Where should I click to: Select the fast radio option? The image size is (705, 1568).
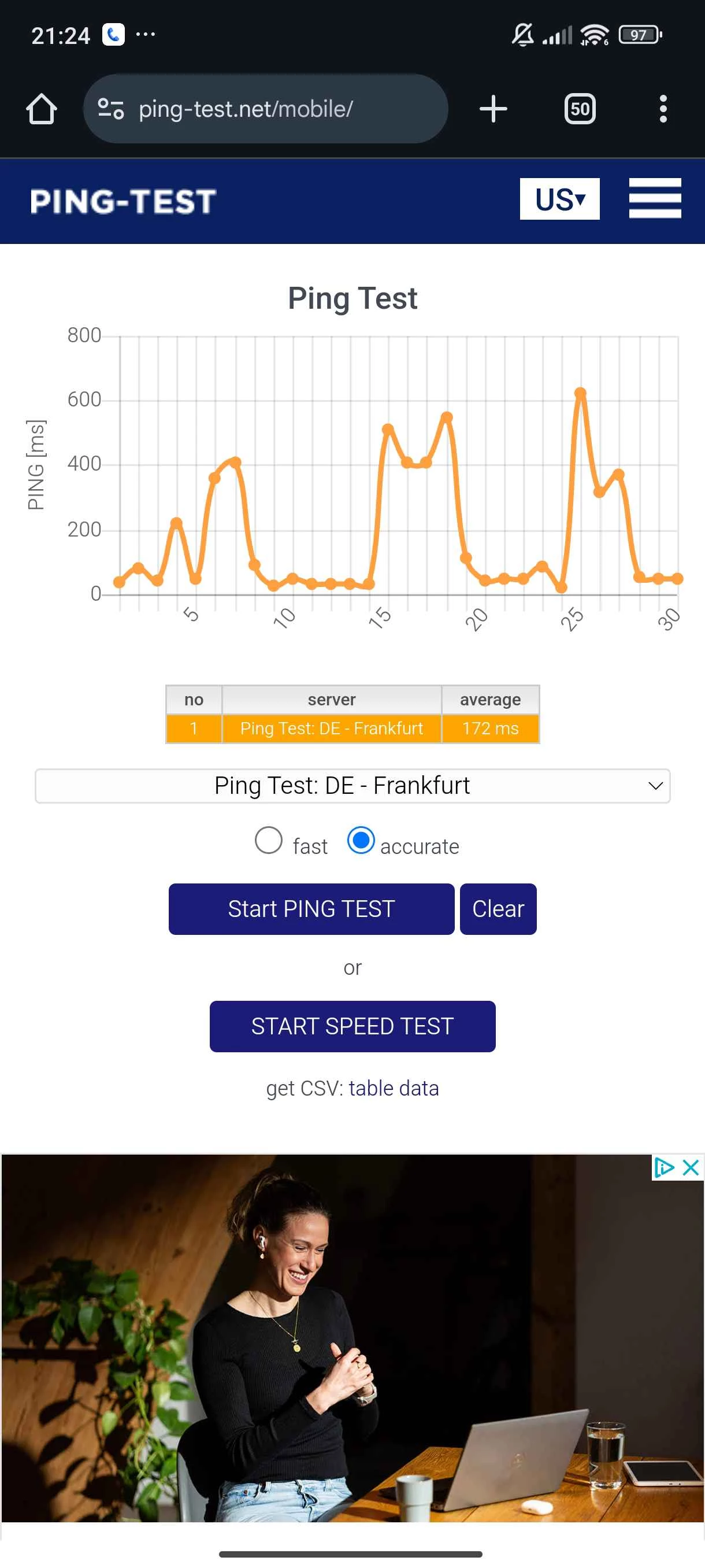tap(268, 841)
